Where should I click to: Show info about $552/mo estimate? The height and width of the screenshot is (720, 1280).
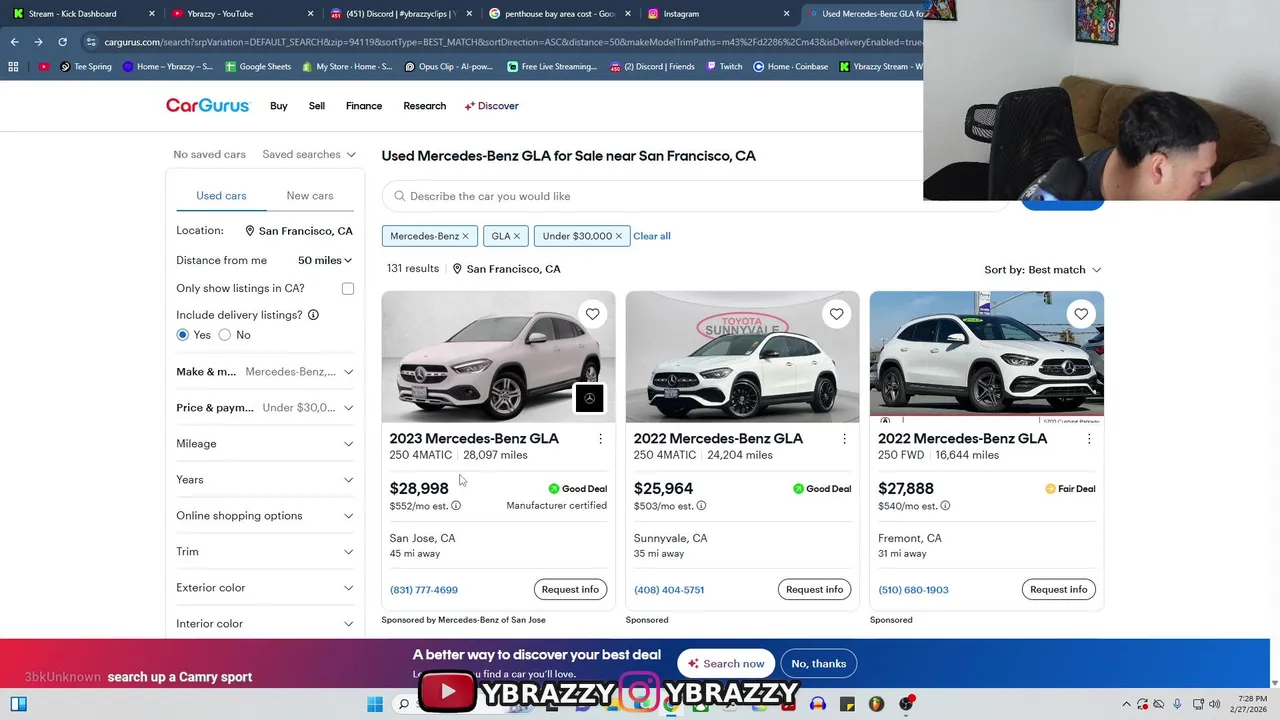point(456,506)
